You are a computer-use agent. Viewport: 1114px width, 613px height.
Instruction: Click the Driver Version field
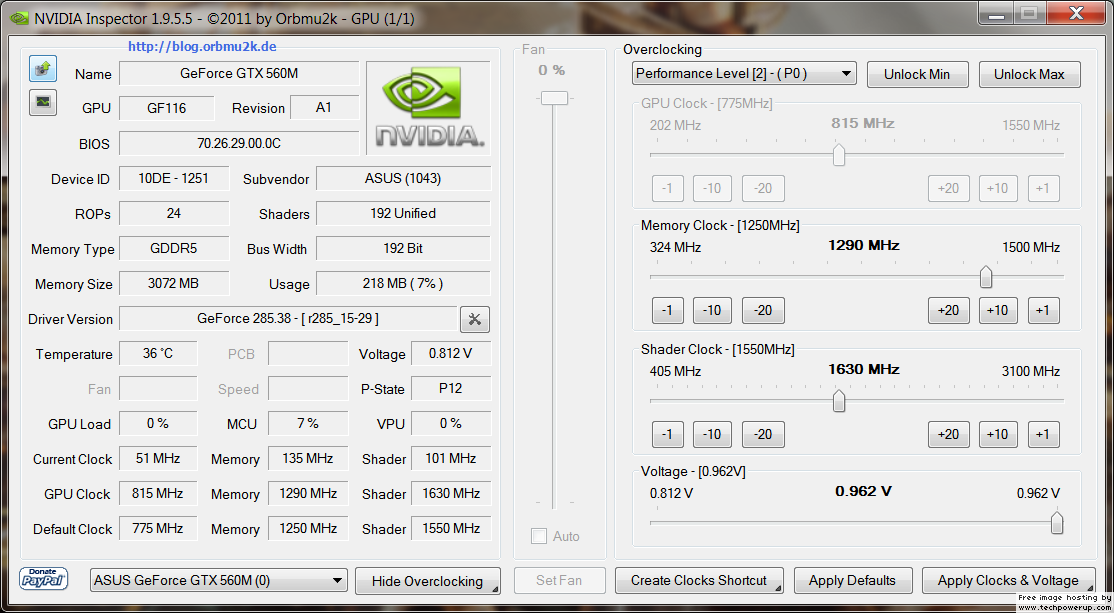288,319
